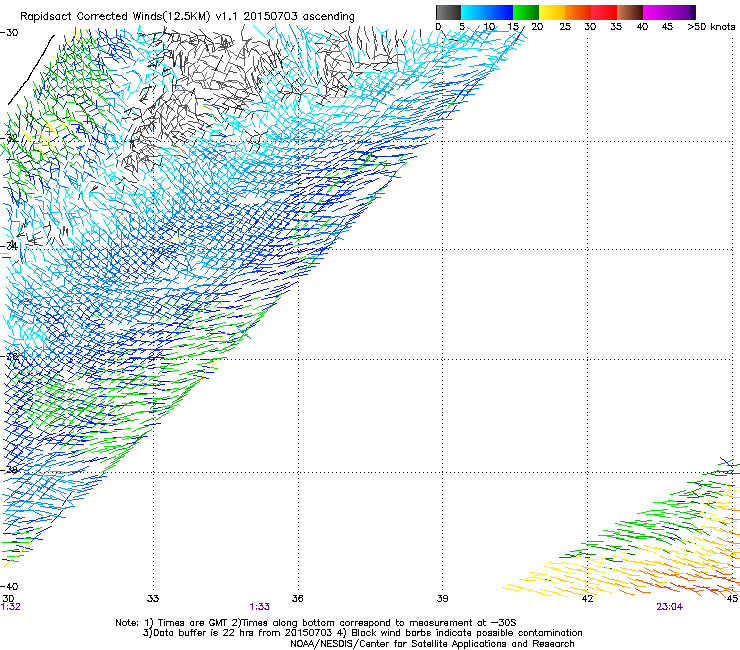Click the longitude axis label '39'
Image resolution: width=740 pixels, height=650 pixels.
tap(442, 599)
